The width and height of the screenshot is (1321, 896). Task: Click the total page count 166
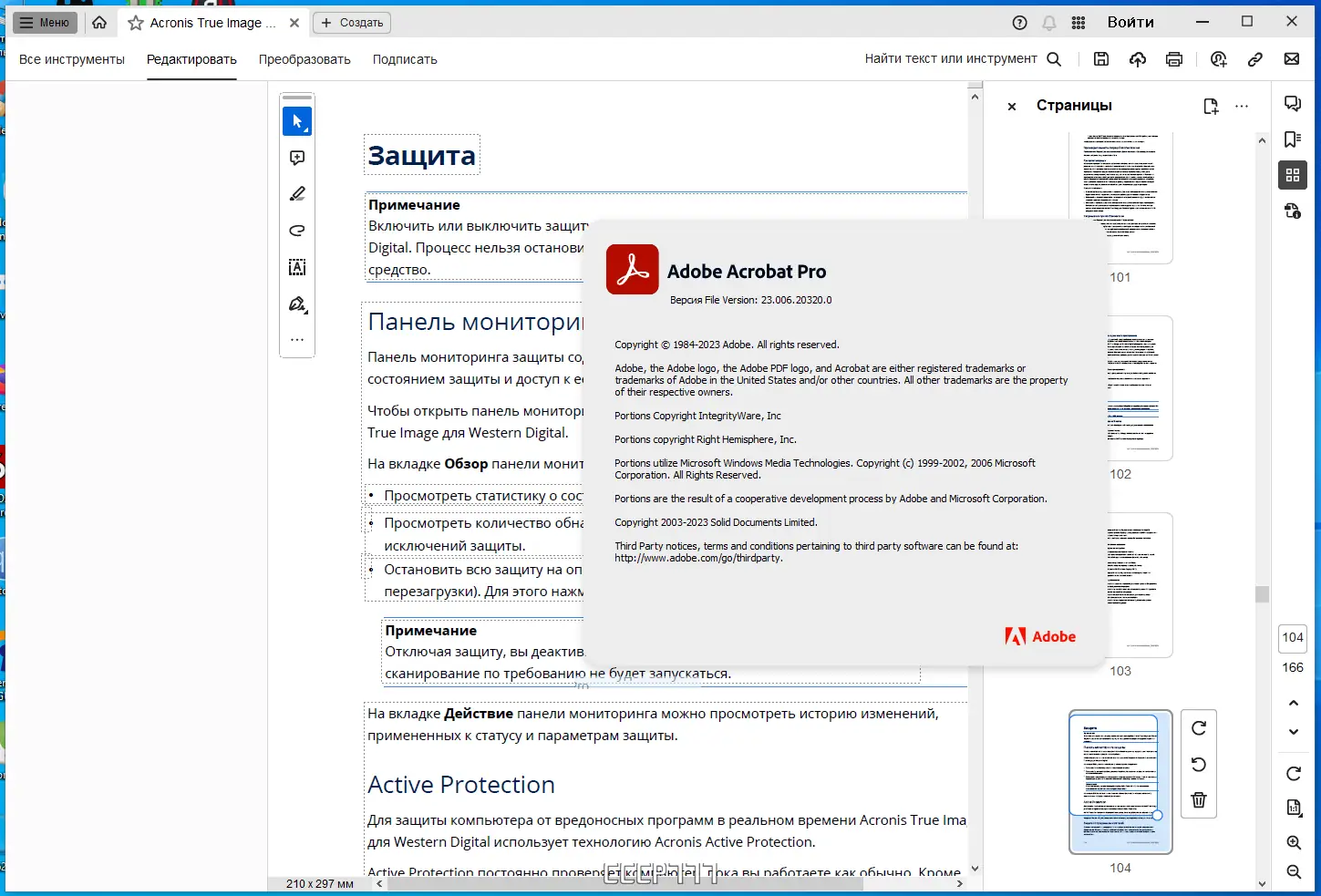coord(1293,667)
